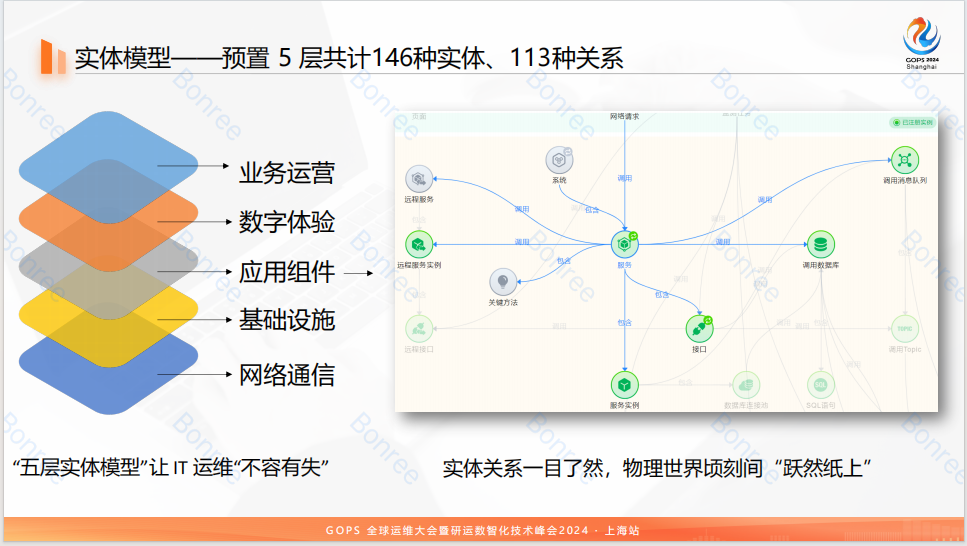Viewport: 967px width, 546px height.
Task: Click the slide title 实体模型 heading
Action: pyautogui.click(x=349, y=58)
